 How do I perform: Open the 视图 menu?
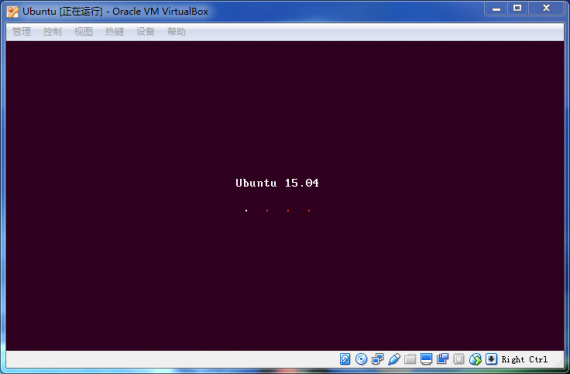pos(83,32)
